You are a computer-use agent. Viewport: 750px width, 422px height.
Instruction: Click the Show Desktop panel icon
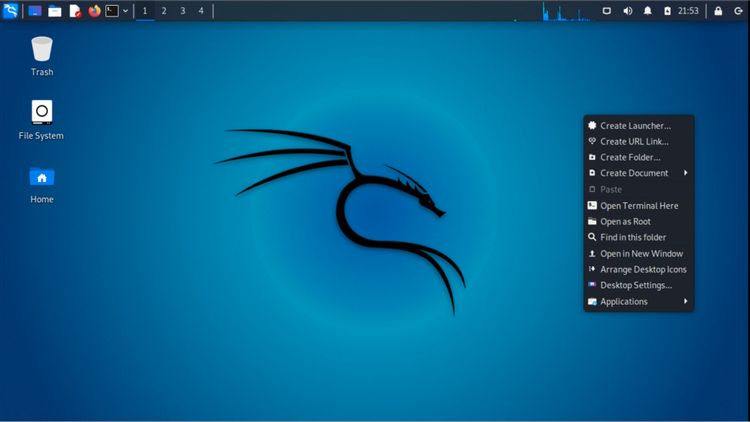point(35,11)
